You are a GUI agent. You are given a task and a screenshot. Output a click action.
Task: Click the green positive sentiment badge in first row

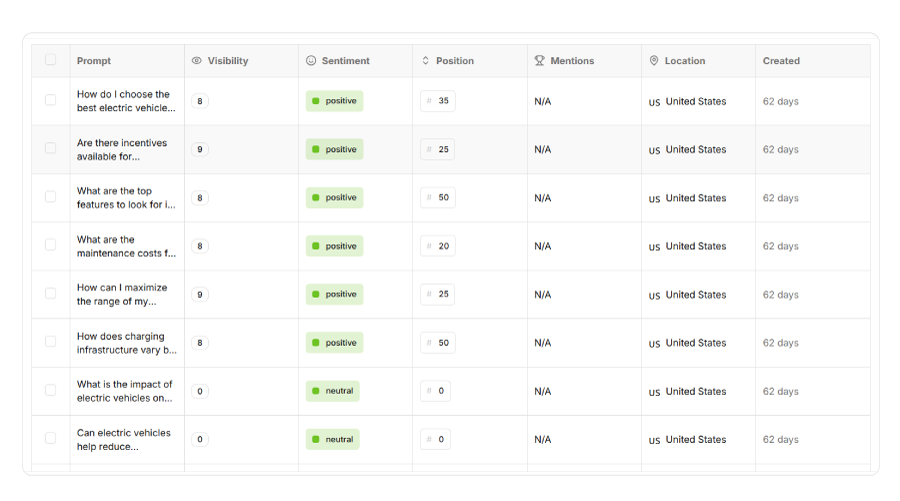tap(334, 101)
